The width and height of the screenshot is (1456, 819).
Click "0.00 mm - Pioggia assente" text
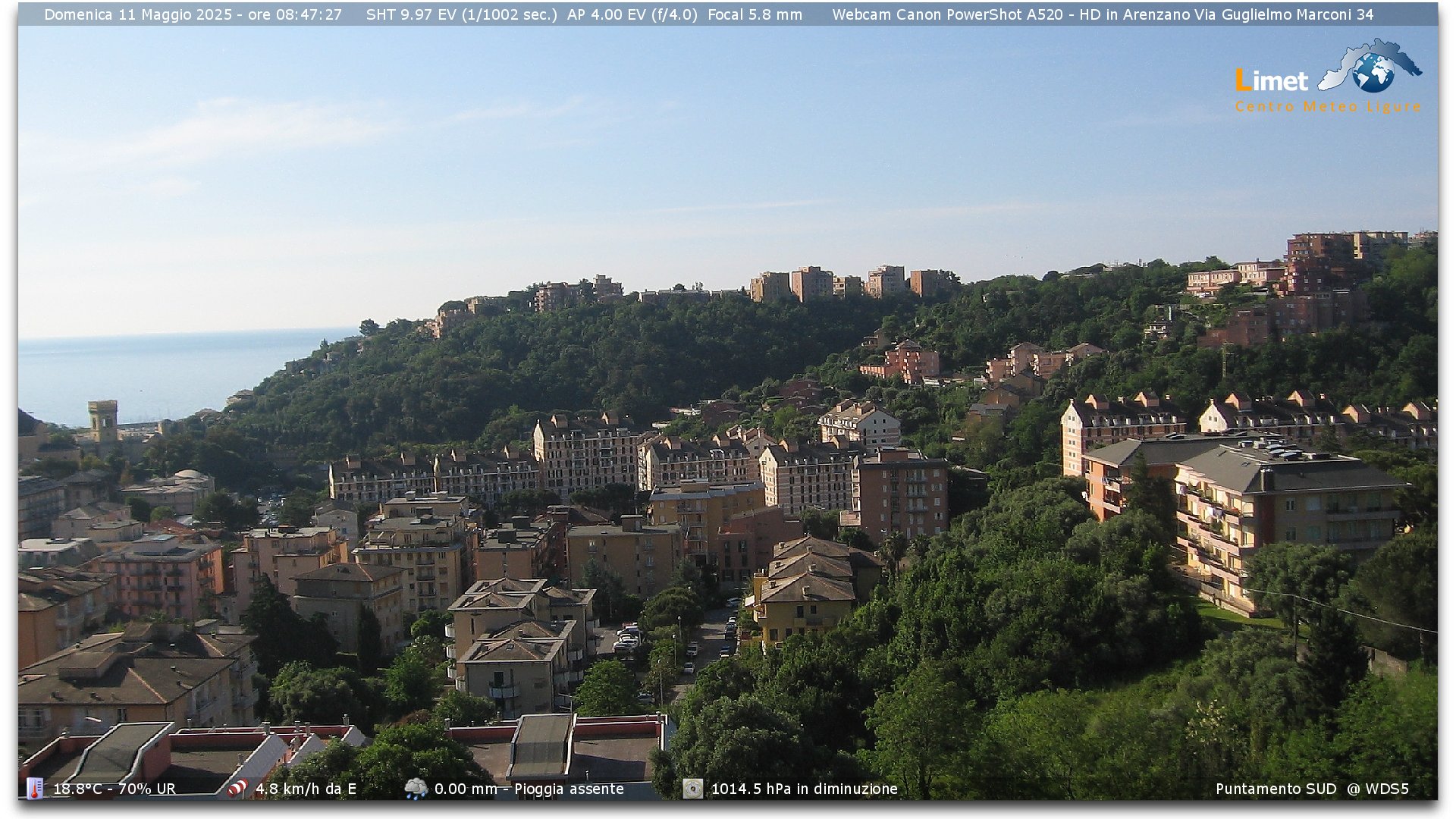[x=529, y=789]
